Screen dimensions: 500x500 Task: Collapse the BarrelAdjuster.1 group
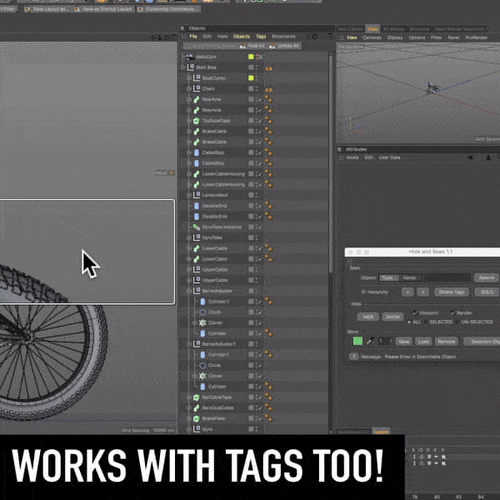[189, 344]
